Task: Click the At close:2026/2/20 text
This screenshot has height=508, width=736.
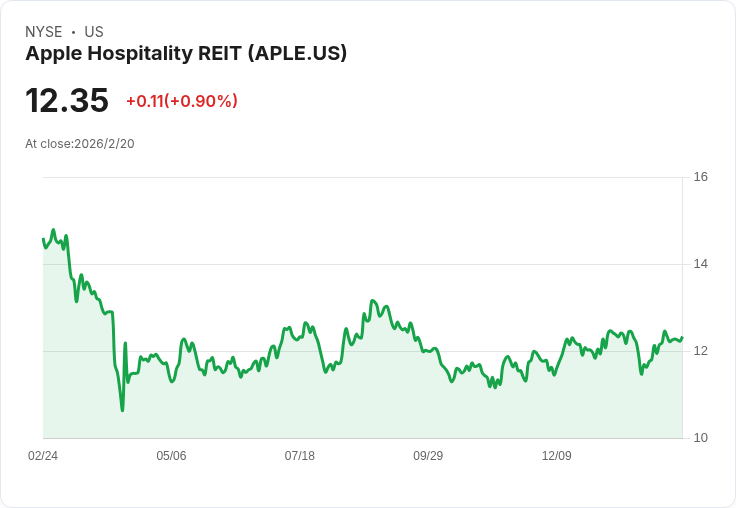Action: pyautogui.click(x=80, y=144)
